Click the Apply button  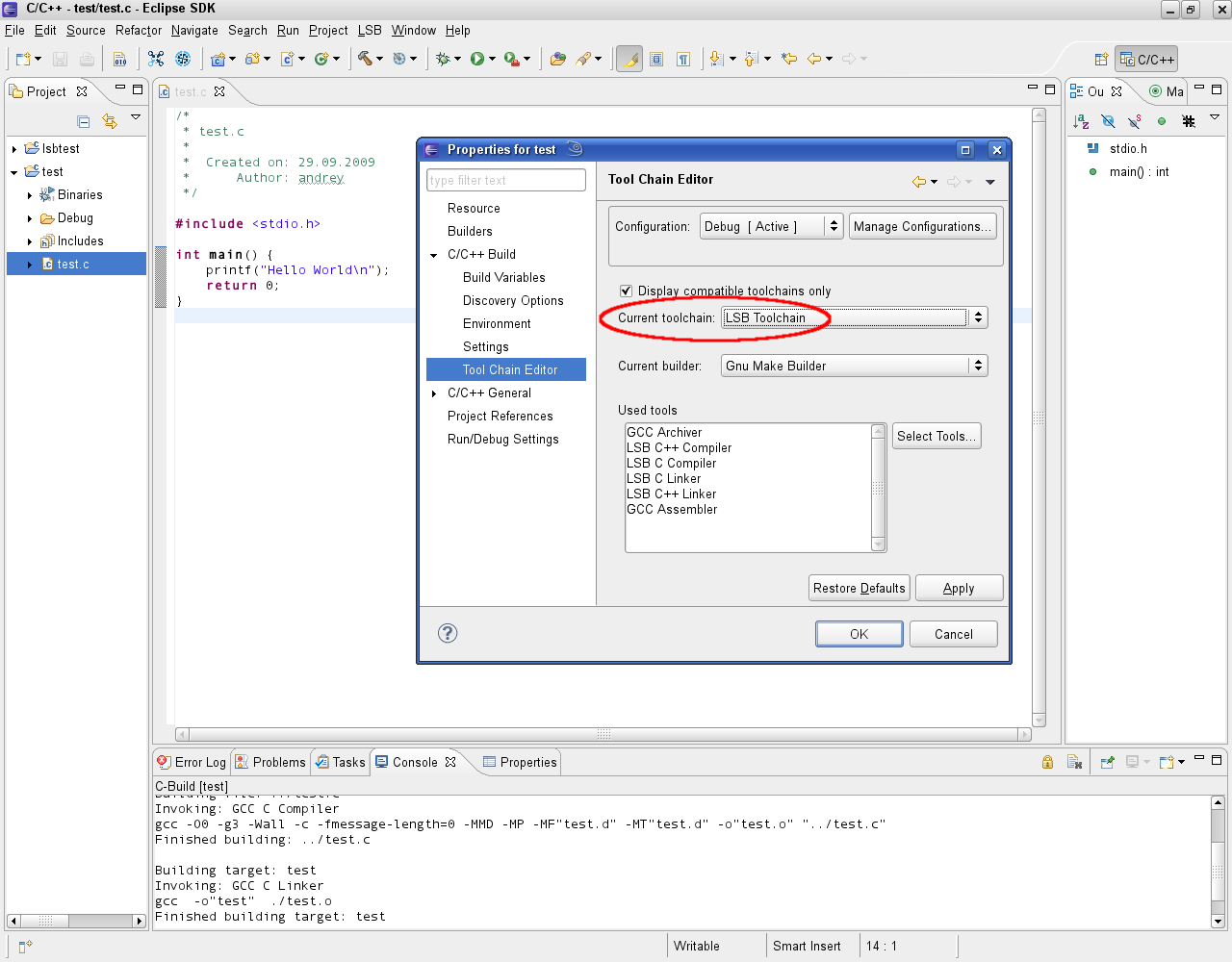[959, 588]
